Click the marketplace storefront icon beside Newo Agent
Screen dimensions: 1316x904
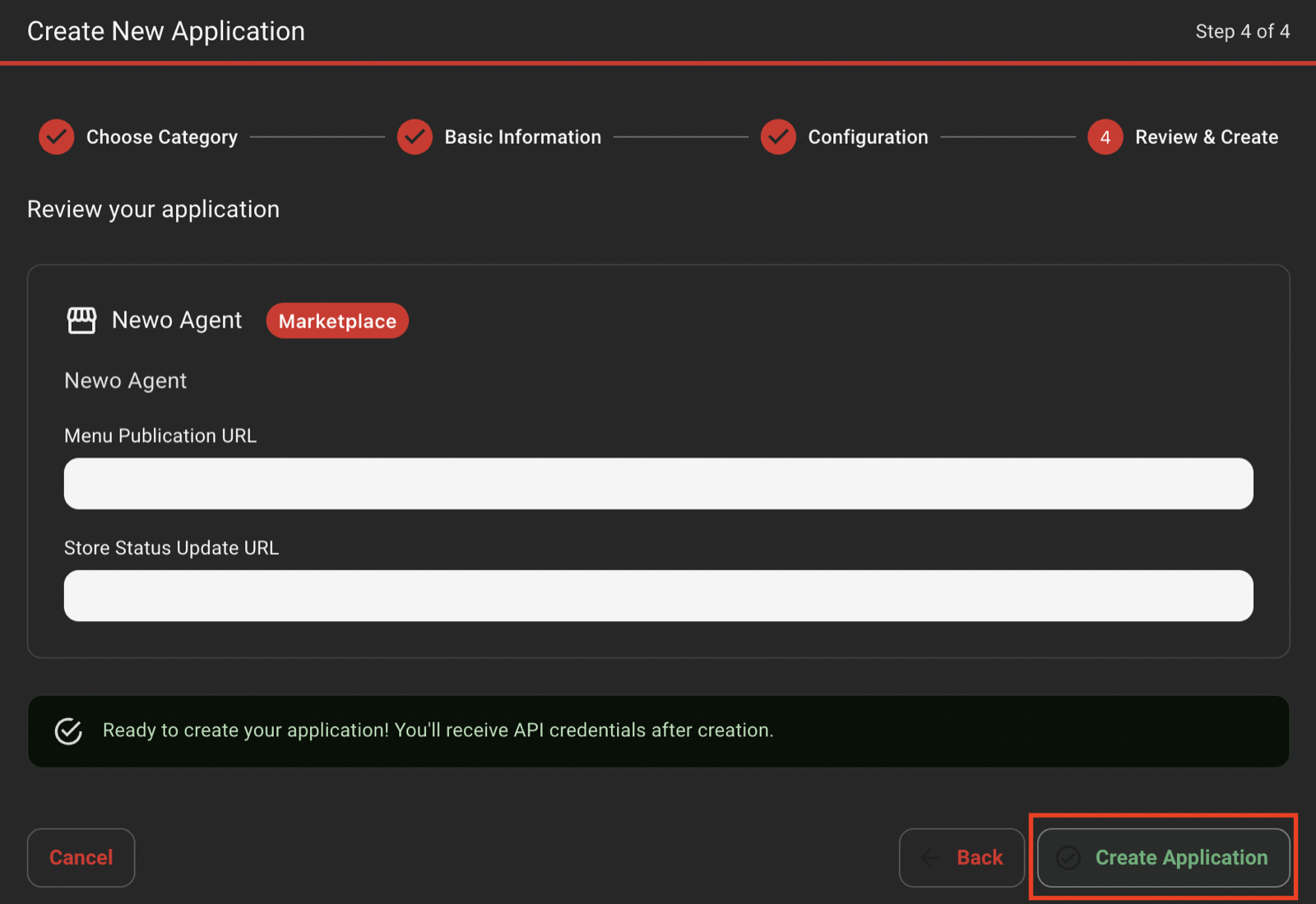point(81,320)
